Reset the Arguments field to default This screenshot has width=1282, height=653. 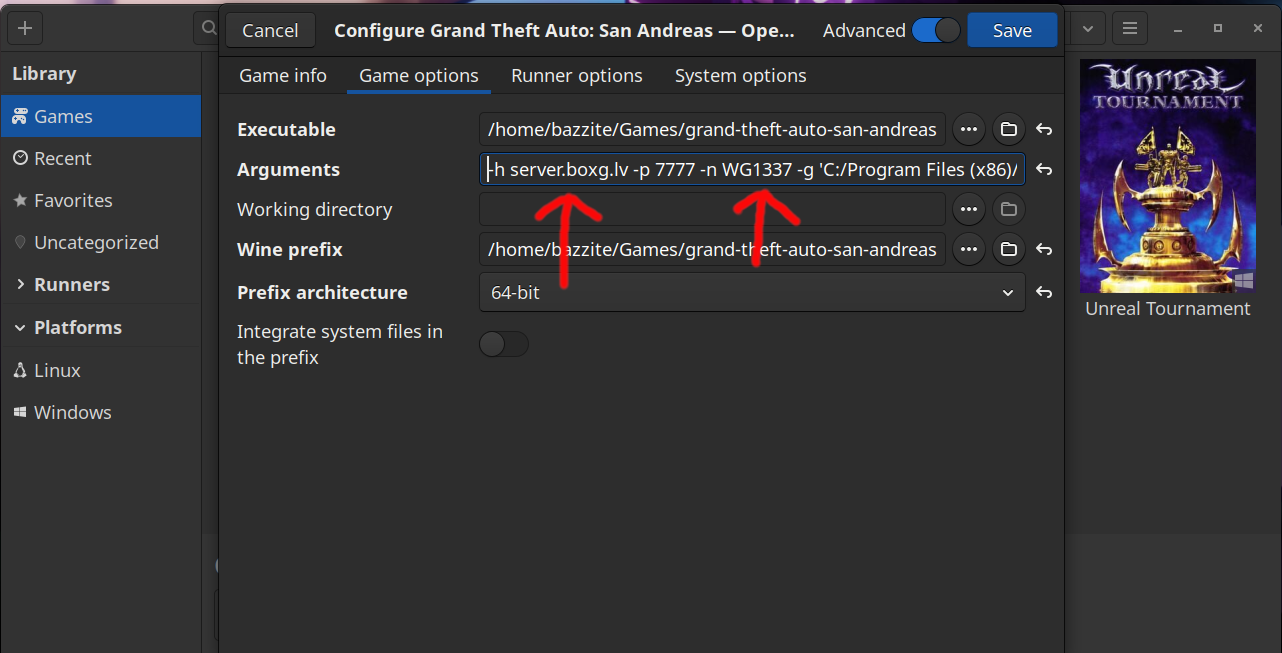click(1044, 170)
